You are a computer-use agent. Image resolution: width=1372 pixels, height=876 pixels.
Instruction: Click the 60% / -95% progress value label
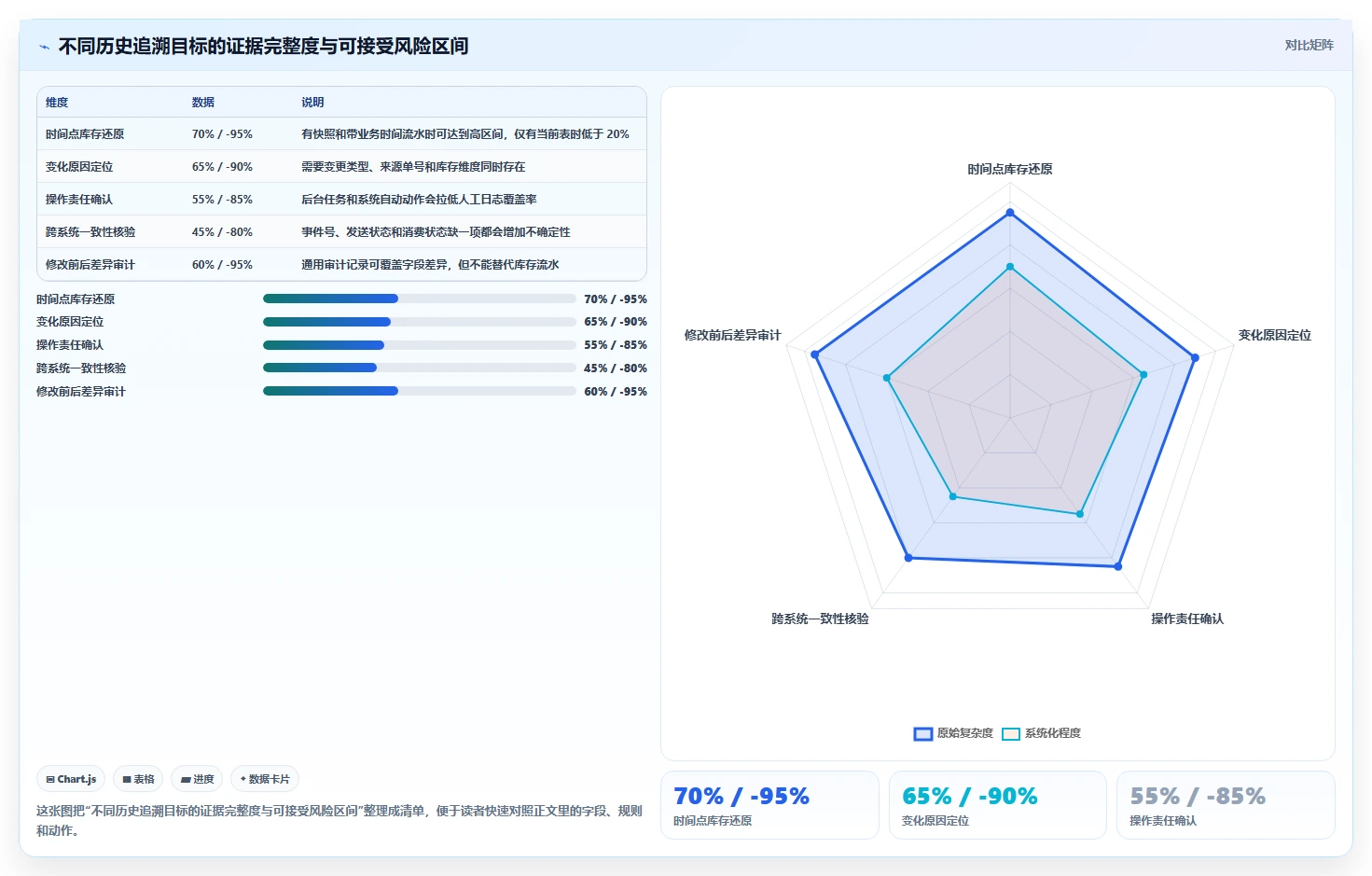click(616, 392)
